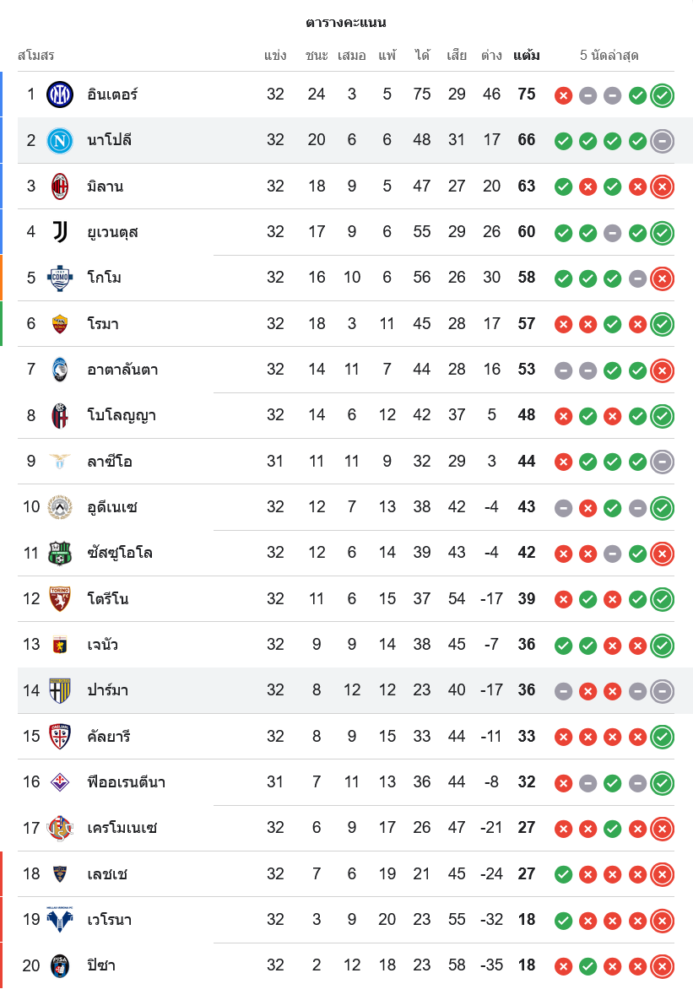Click the Verona club crest icon
Viewport: 693px width, 1000px height.
pyautogui.click(x=60, y=920)
